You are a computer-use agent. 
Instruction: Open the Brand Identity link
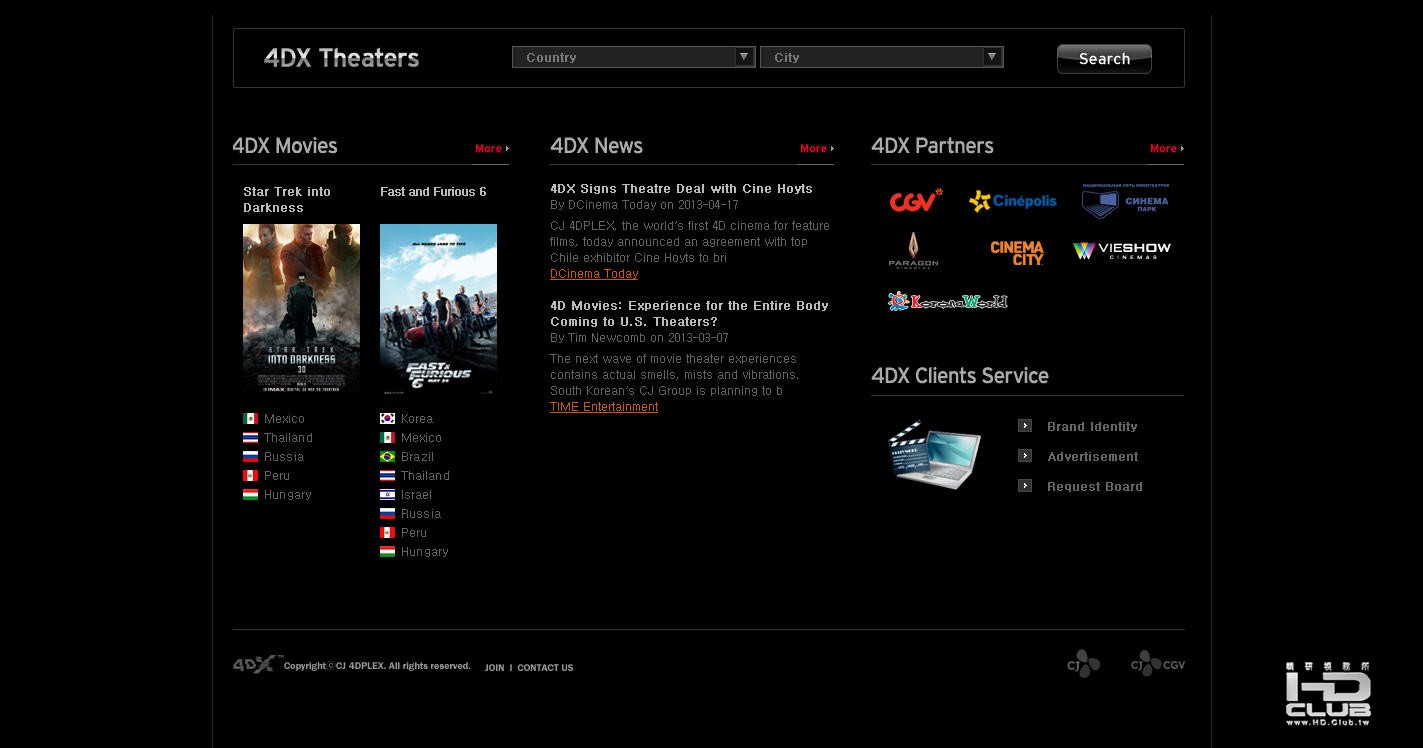pos(1092,427)
